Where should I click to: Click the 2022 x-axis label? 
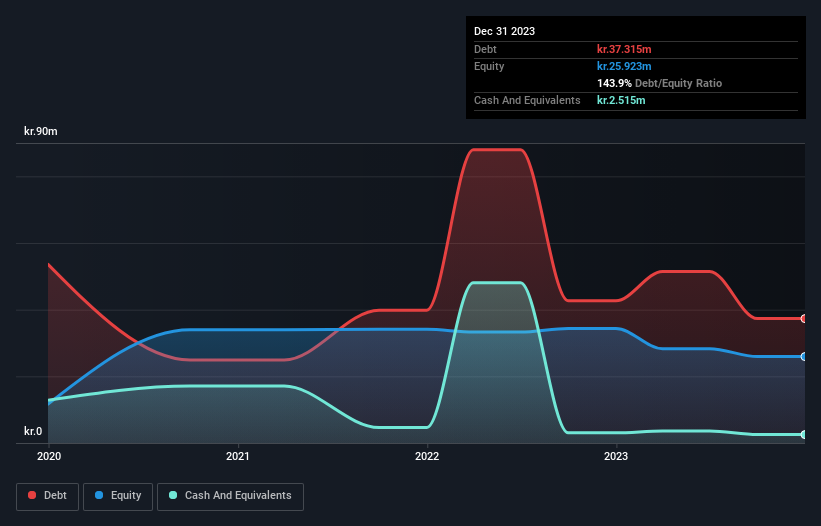tap(427, 456)
